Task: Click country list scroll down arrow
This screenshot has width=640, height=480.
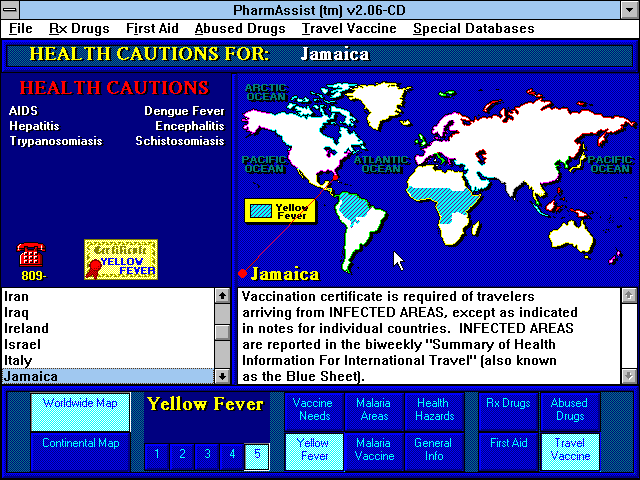Action: (222, 376)
